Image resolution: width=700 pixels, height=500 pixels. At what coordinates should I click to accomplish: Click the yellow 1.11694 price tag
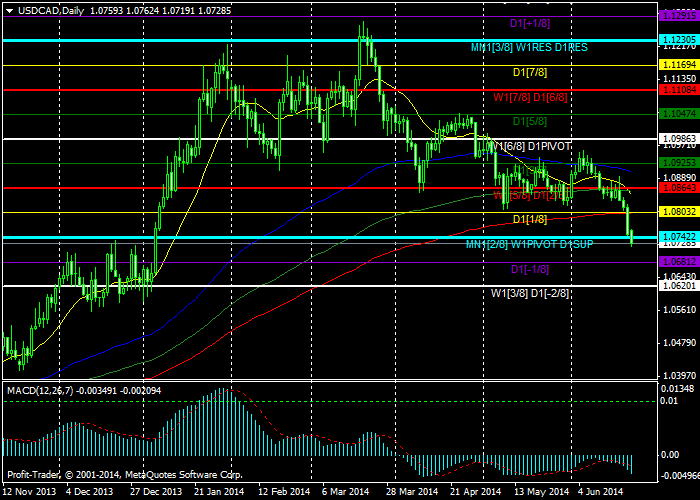[x=679, y=65]
